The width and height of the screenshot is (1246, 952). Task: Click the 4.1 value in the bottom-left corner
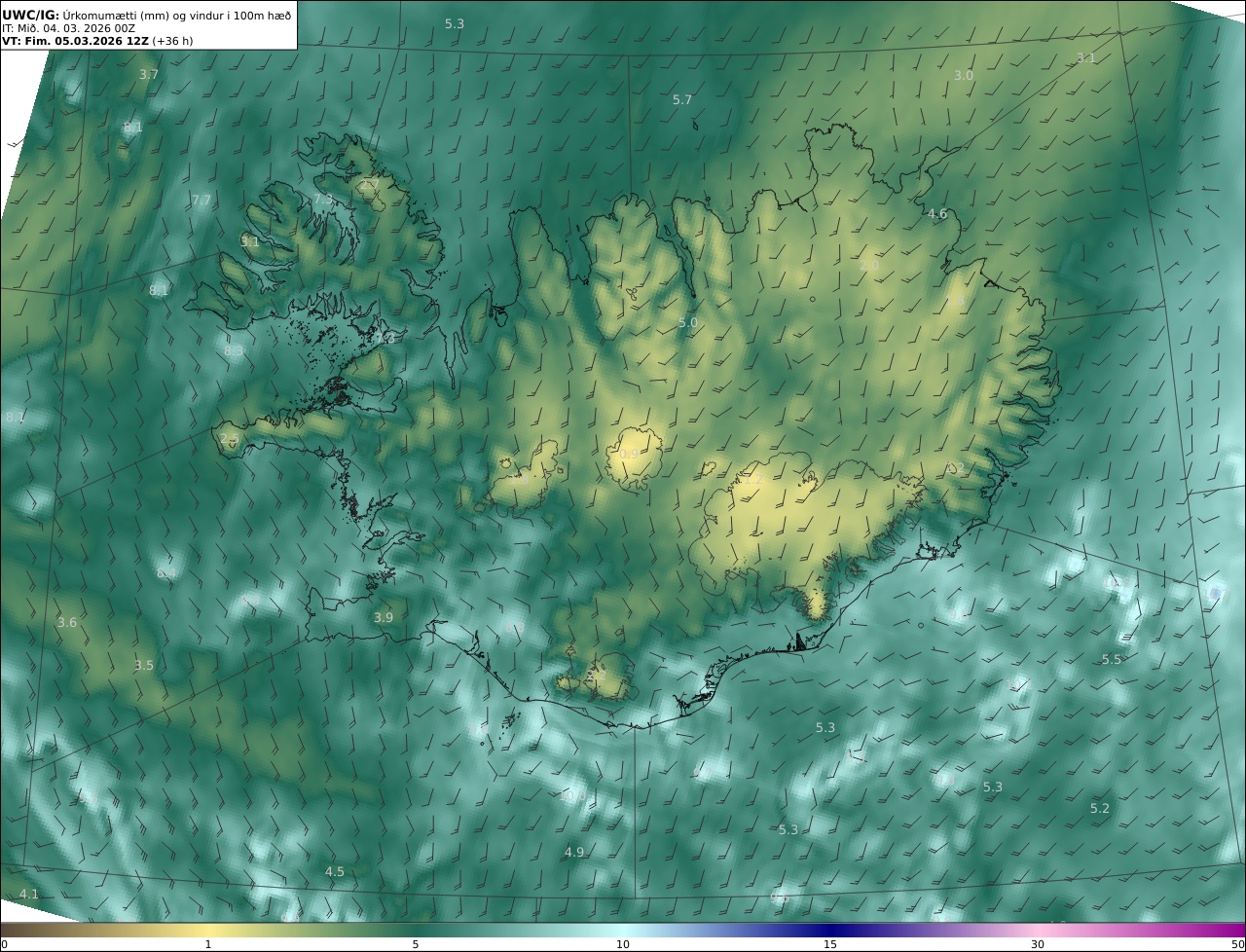point(29,894)
